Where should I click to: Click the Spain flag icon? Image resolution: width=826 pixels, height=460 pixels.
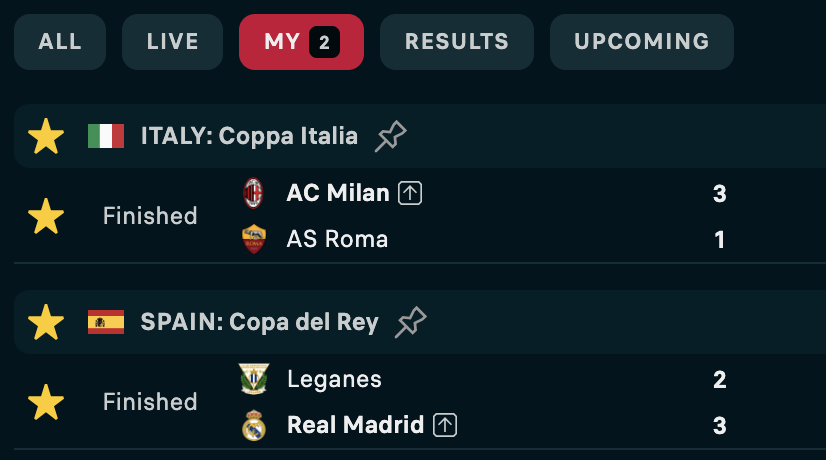click(x=106, y=322)
